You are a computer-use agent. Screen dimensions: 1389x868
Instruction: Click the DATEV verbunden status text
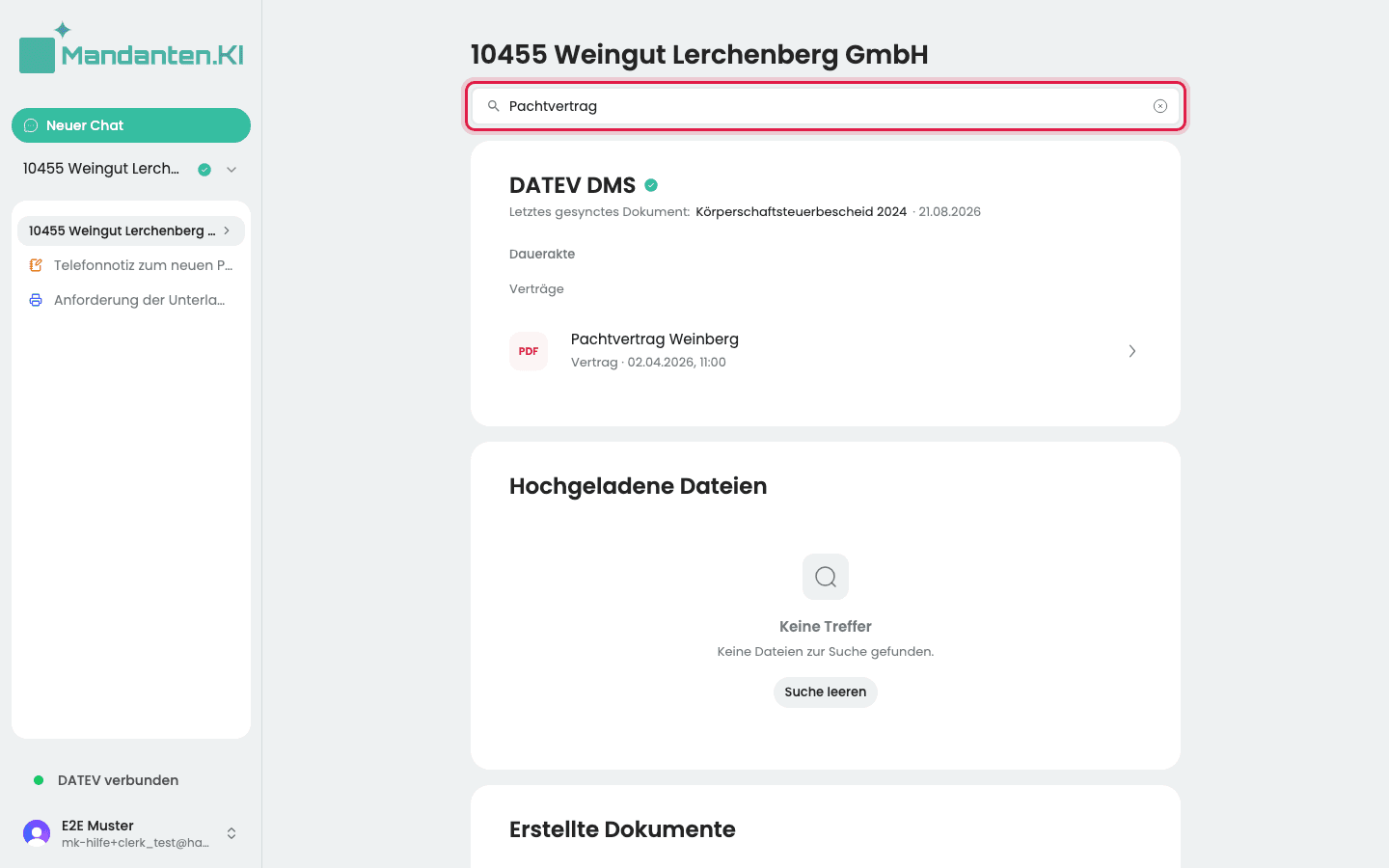[118, 780]
